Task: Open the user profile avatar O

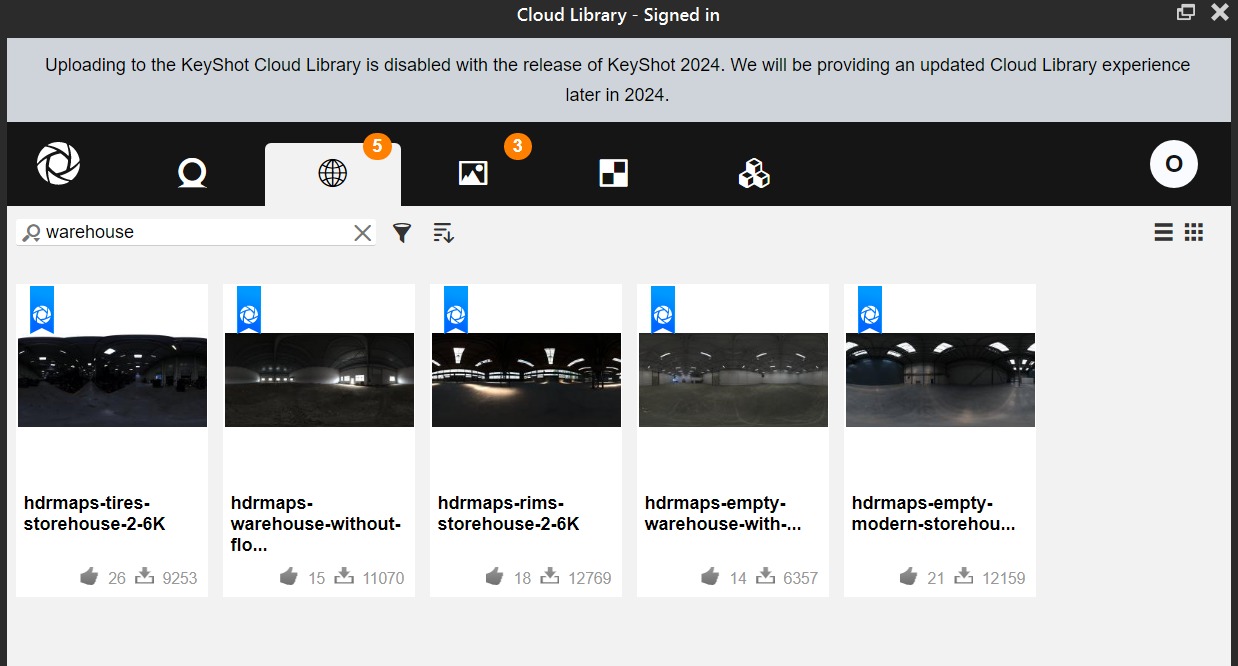Action: pyautogui.click(x=1174, y=164)
